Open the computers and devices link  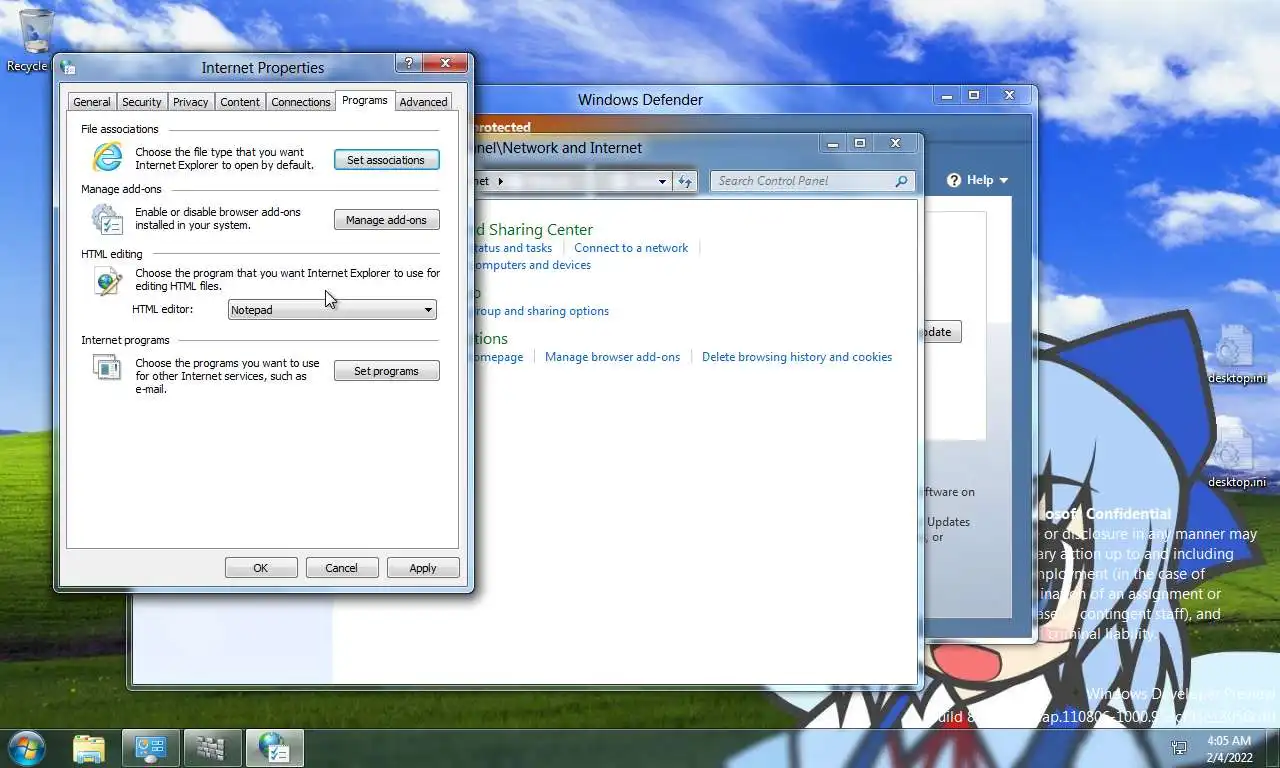[533, 265]
